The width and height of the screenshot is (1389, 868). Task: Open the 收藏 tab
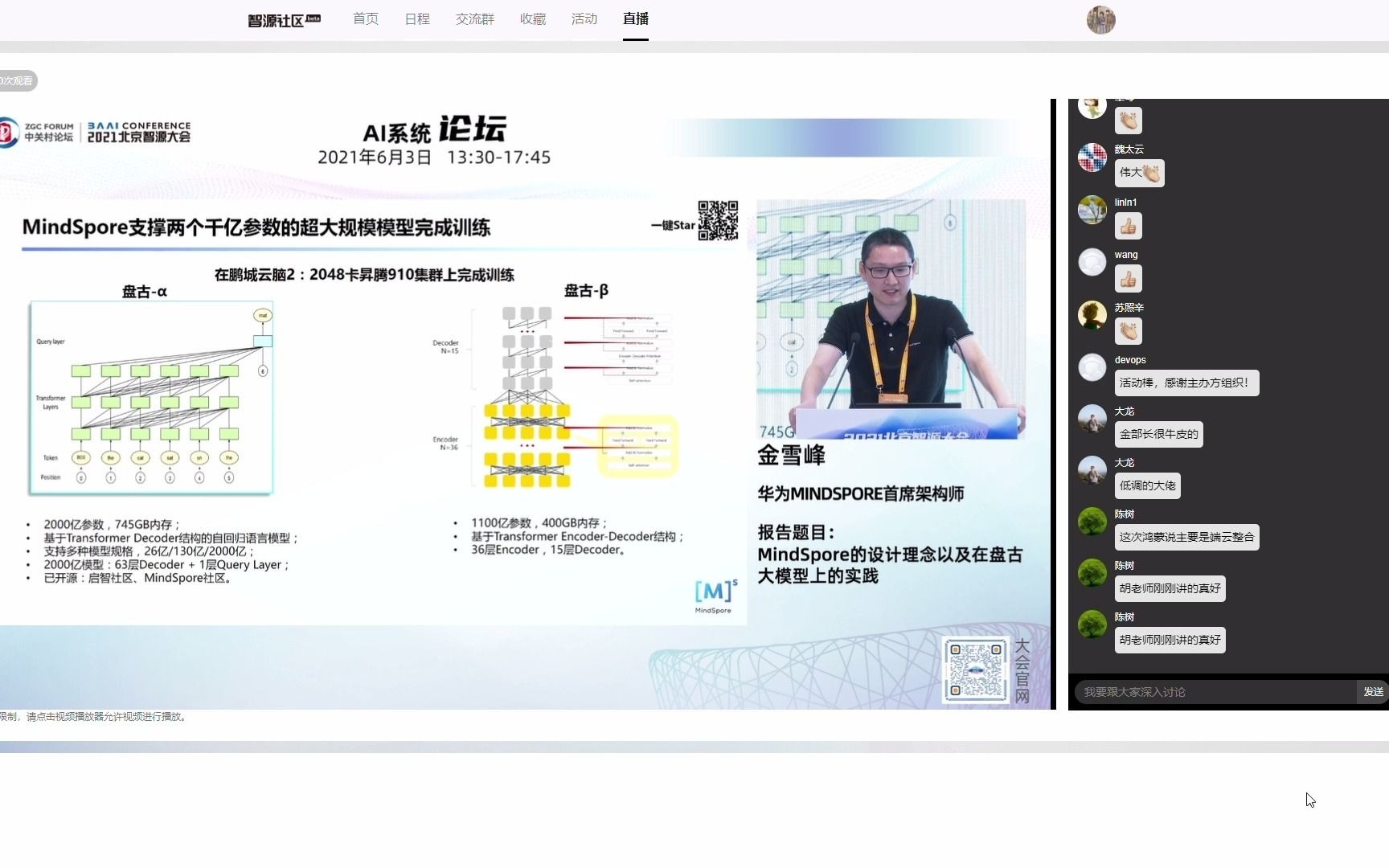pyautogui.click(x=533, y=18)
